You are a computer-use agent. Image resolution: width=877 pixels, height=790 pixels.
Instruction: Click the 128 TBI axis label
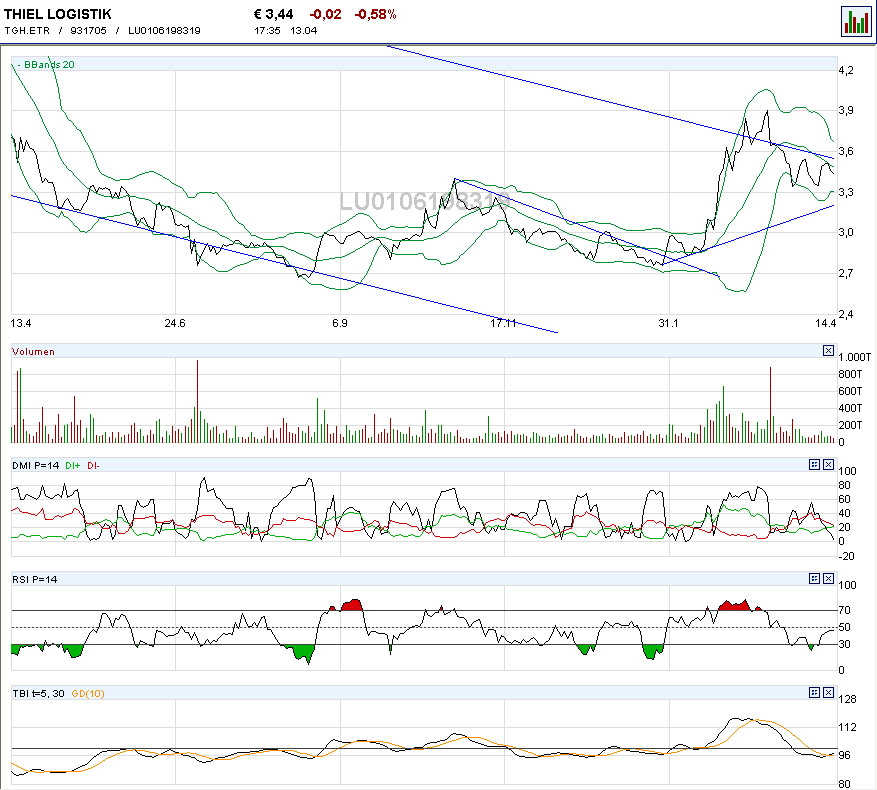pyautogui.click(x=847, y=699)
